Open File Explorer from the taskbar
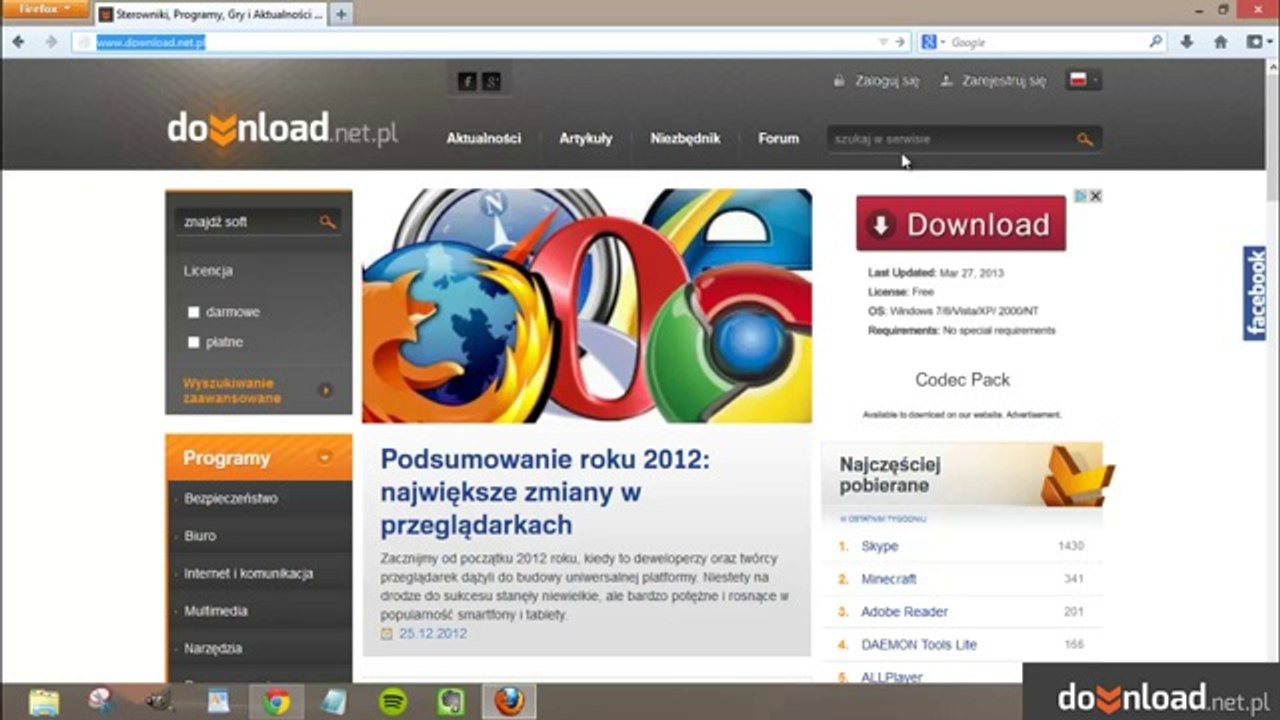 (44, 702)
